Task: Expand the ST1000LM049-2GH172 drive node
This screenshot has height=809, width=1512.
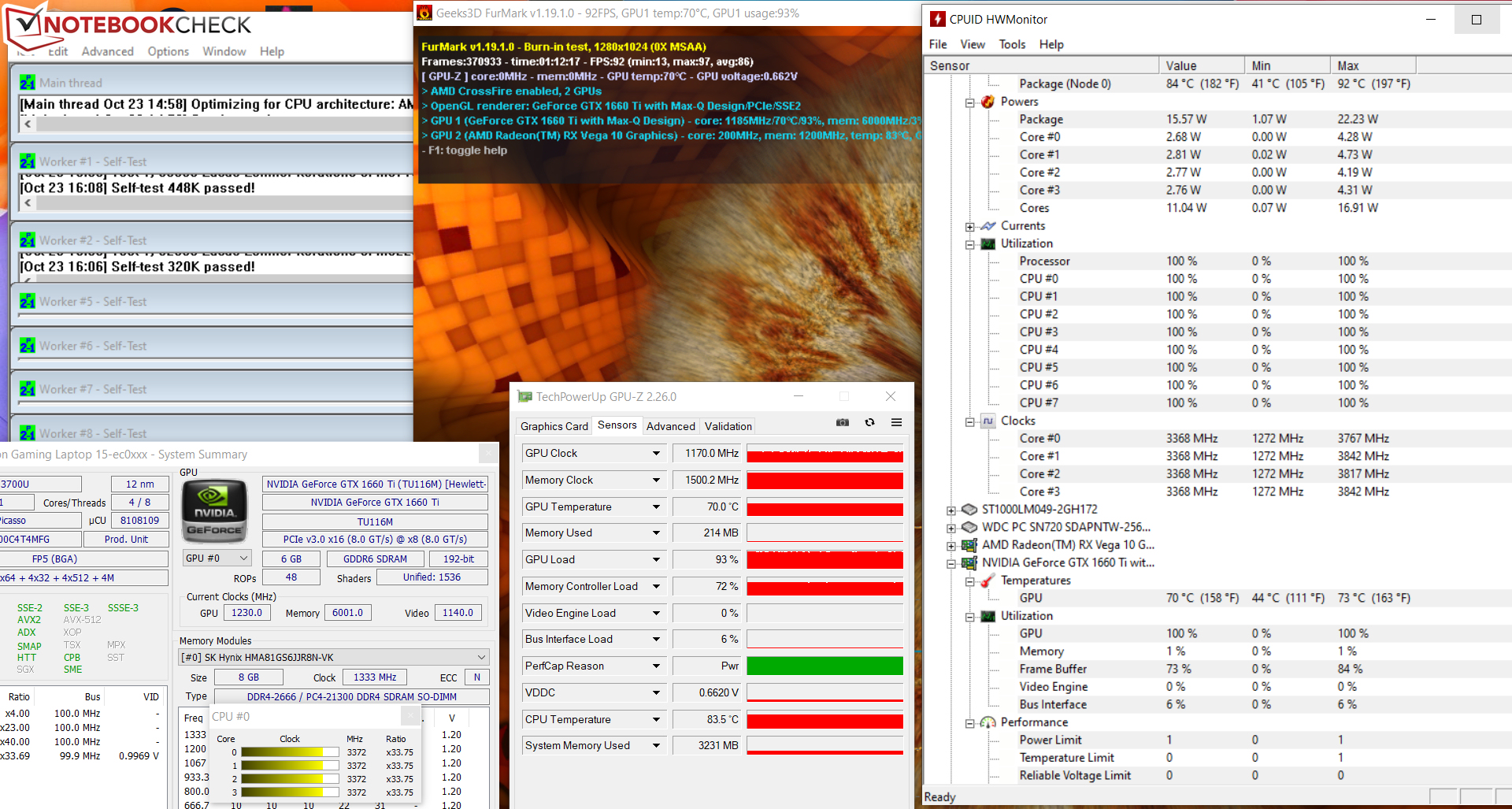Action: [x=951, y=510]
